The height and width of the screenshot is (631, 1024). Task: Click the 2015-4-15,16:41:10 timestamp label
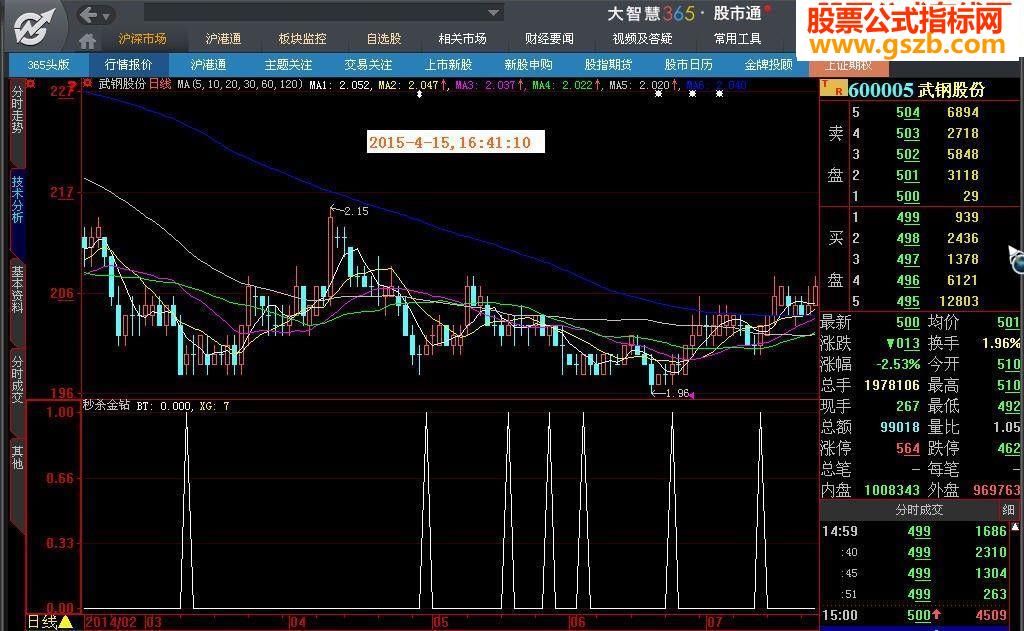455,142
